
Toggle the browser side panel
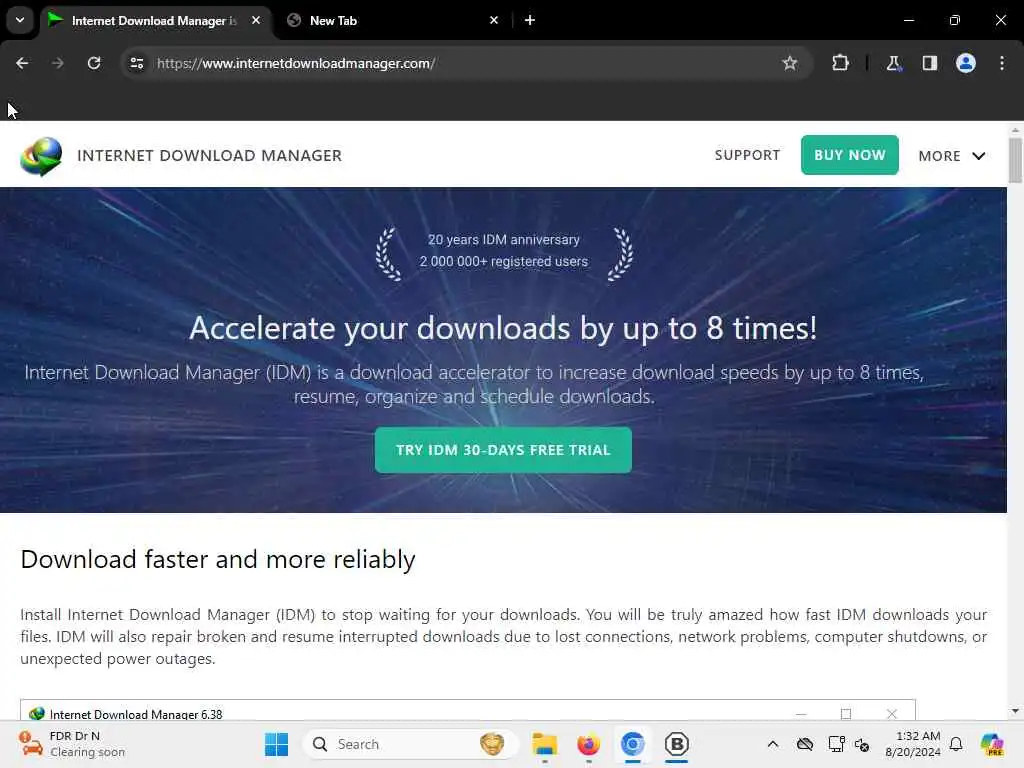coord(929,63)
